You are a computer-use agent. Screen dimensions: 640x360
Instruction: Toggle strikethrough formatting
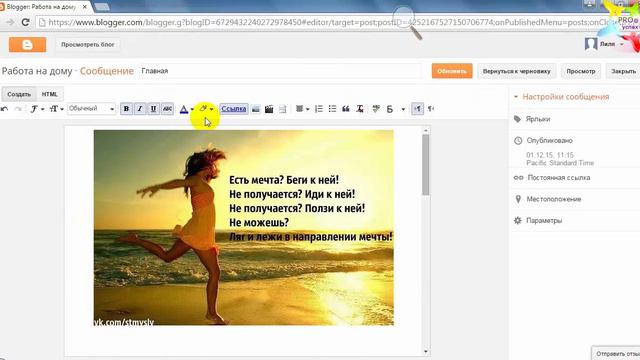[167, 109]
